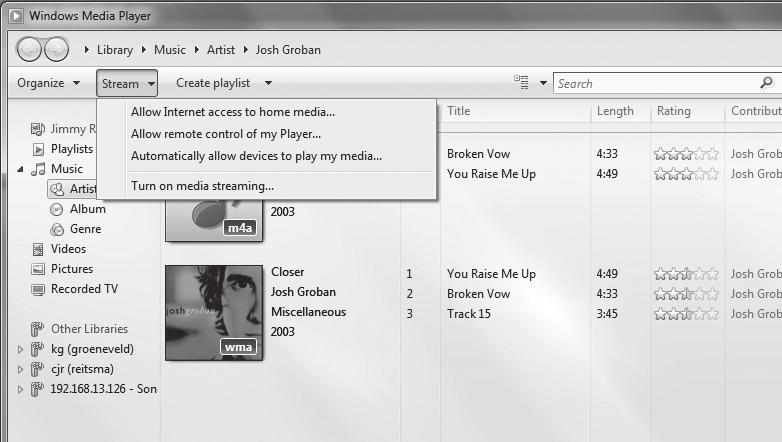782x442 pixels.
Task: Select Genre in the navigation pane
Action: [86, 229]
